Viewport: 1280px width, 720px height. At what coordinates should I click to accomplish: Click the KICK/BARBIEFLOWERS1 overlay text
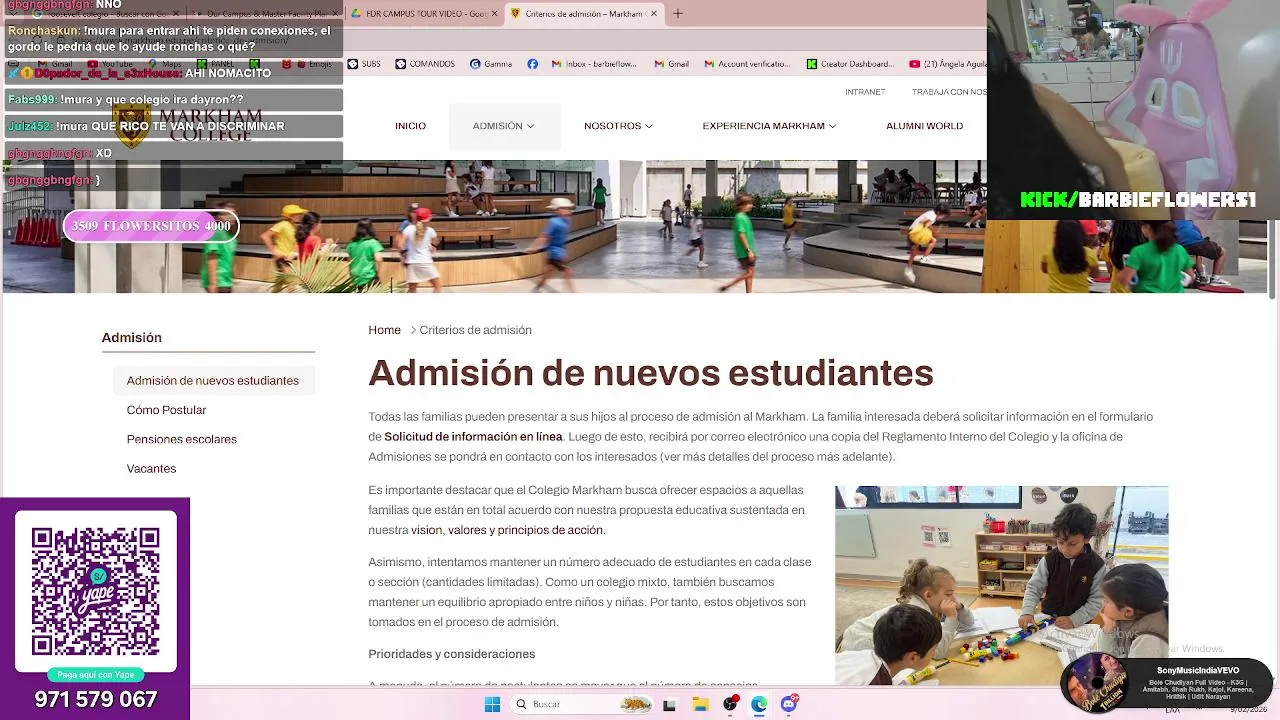1138,200
